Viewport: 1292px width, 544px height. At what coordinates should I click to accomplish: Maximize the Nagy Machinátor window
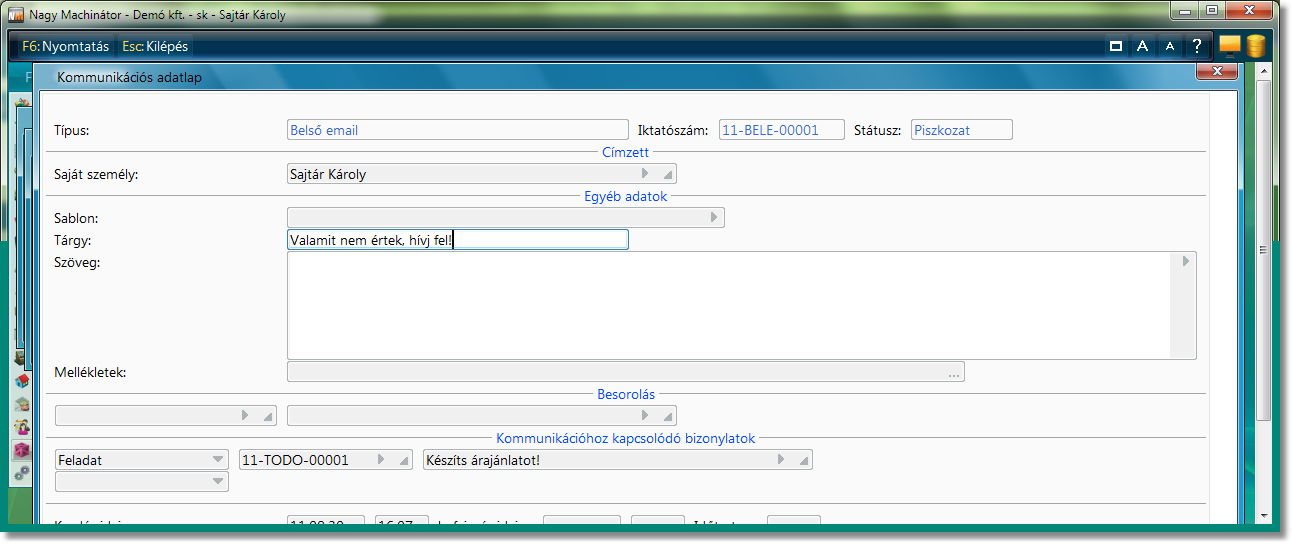1212,11
